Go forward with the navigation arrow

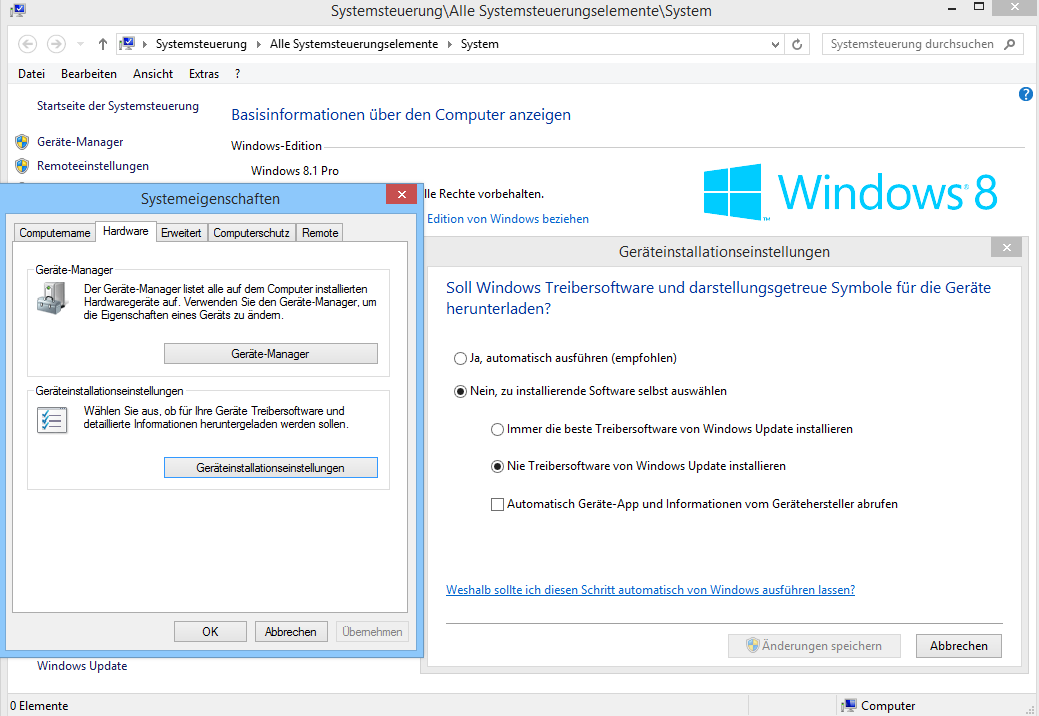click(x=56, y=44)
